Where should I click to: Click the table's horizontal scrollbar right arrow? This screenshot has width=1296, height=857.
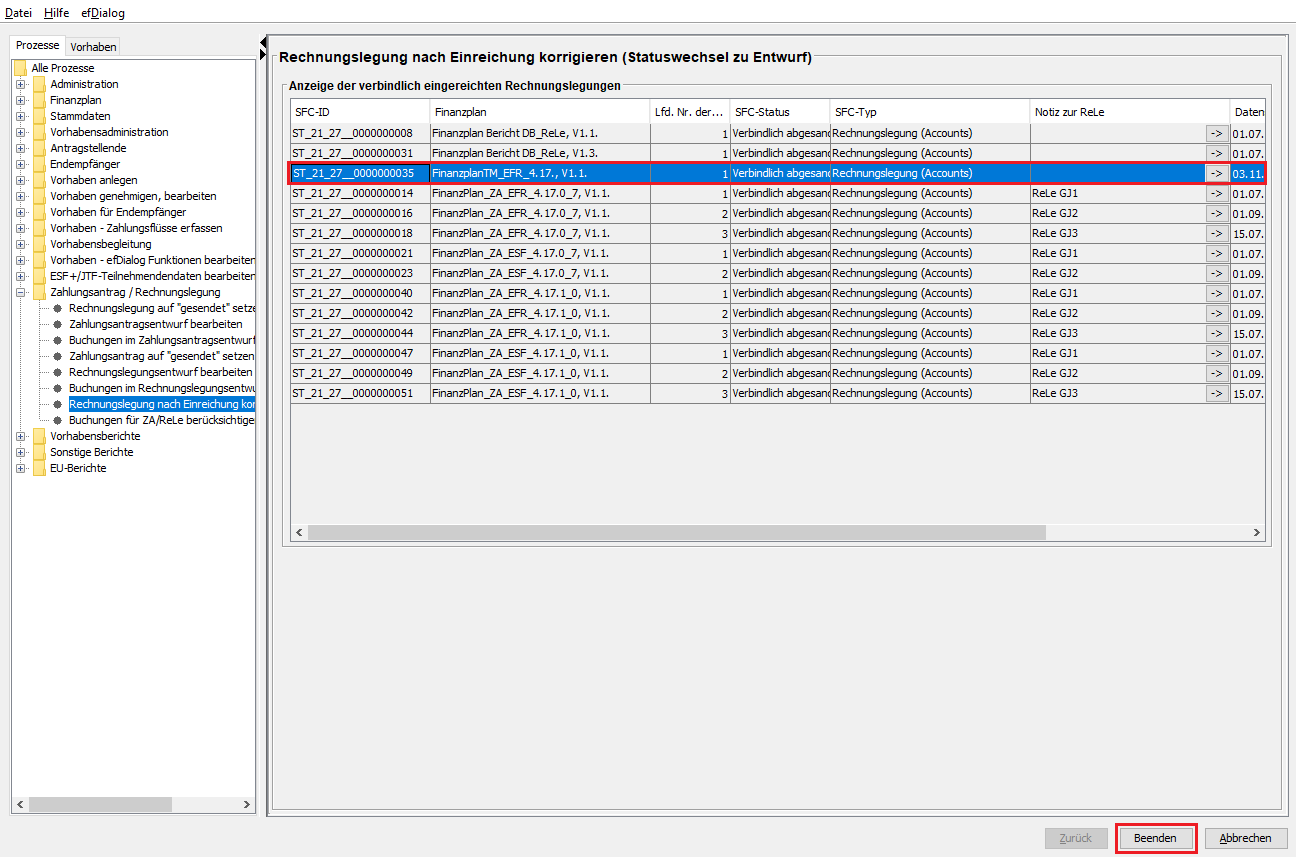coord(1257,533)
